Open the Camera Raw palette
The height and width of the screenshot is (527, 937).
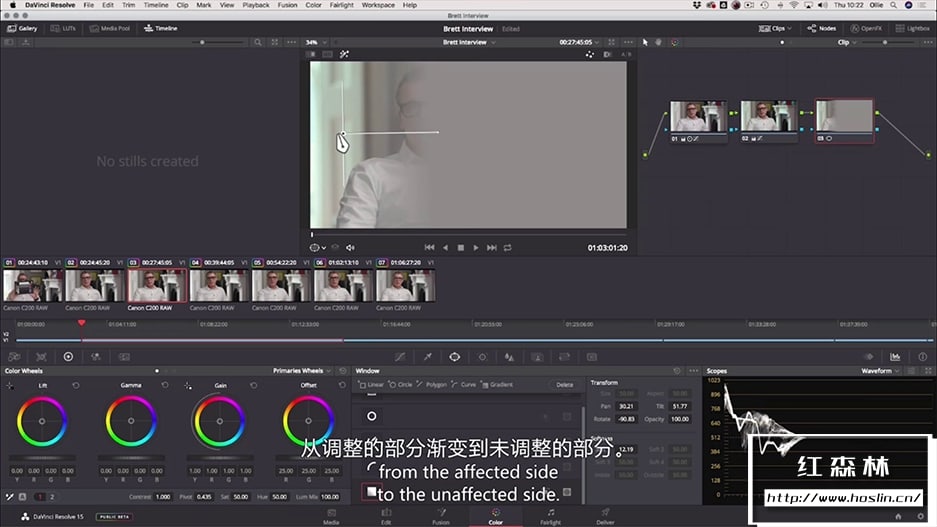pyautogui.click(x=14, y=357)
